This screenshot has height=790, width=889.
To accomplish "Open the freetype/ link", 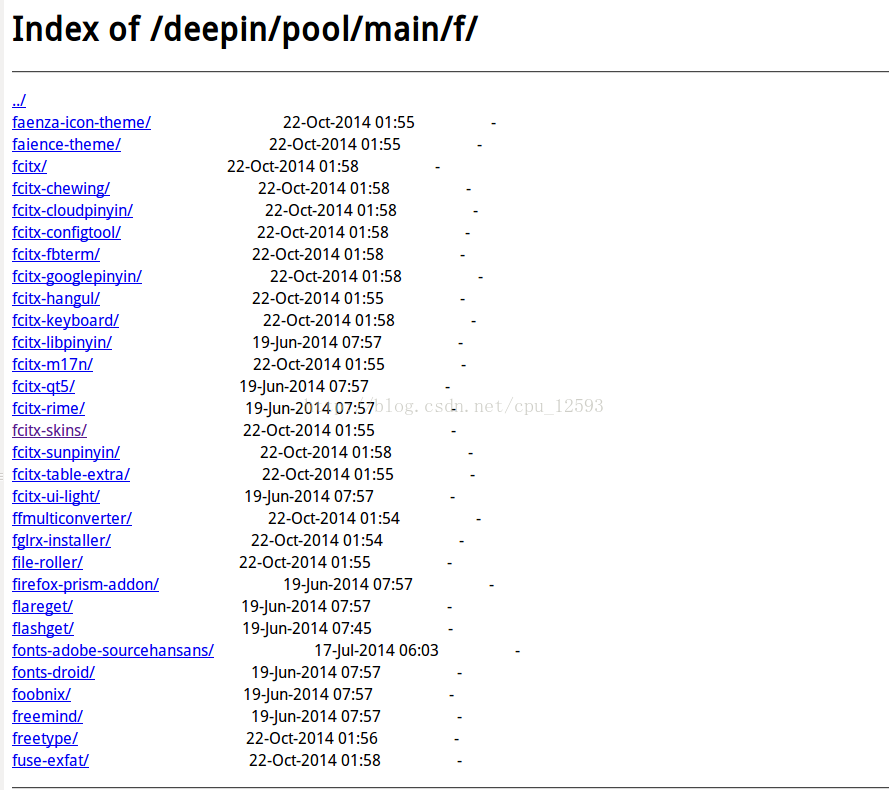I will [45, 739].
